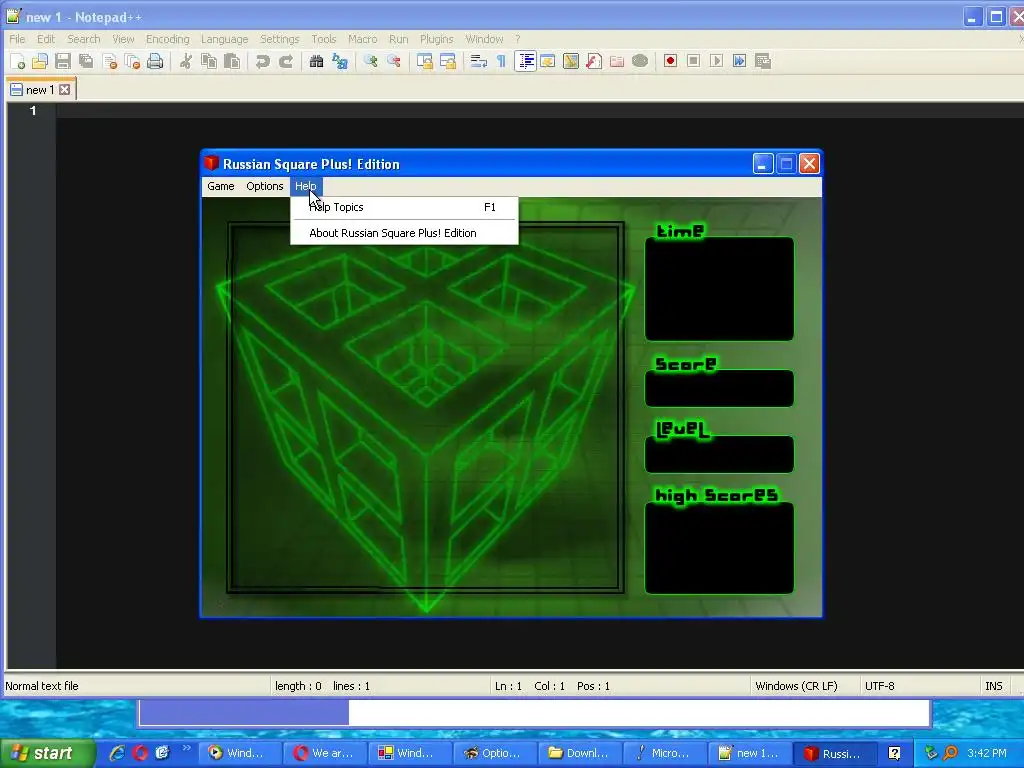Click the Playback macro icon
Viewport: 1024px width, 768px height.
tap(716, 61)
